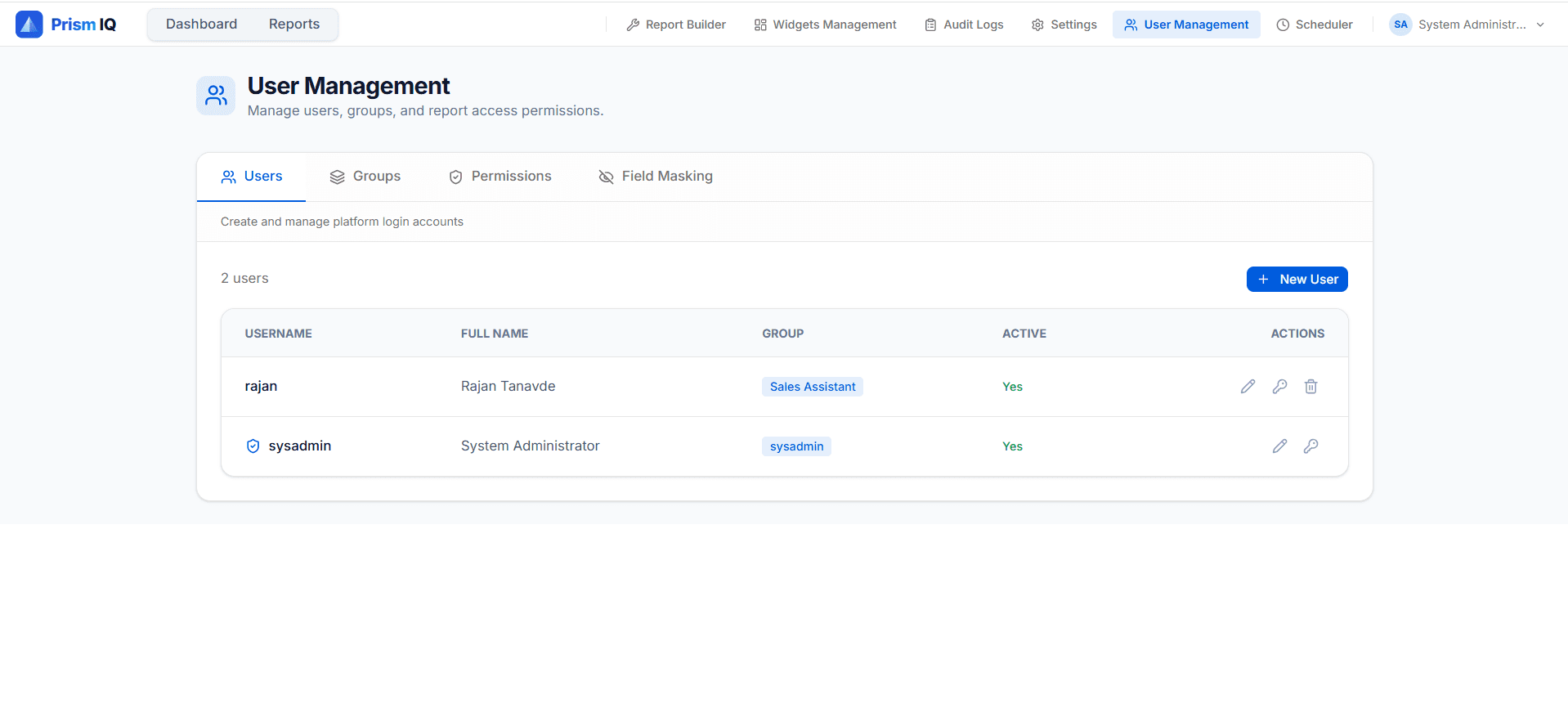Expand the System Administrator account menu chevron
The image size is (1568, 717).
pos(1540,25)
